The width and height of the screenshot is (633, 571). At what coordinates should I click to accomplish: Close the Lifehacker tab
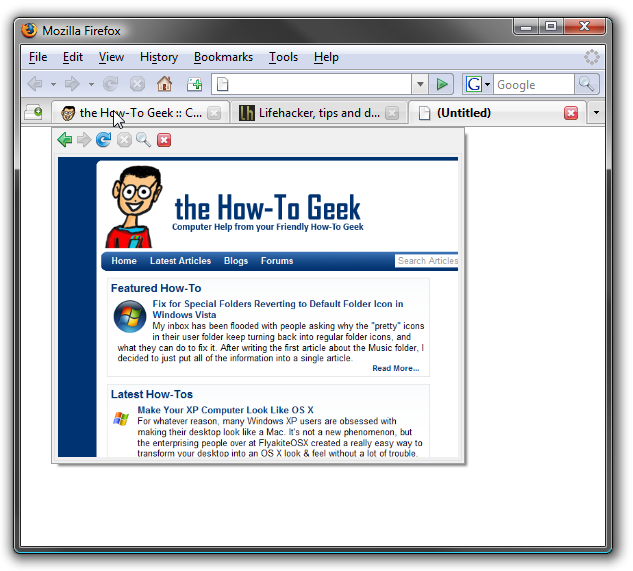[x=392, y=113]
